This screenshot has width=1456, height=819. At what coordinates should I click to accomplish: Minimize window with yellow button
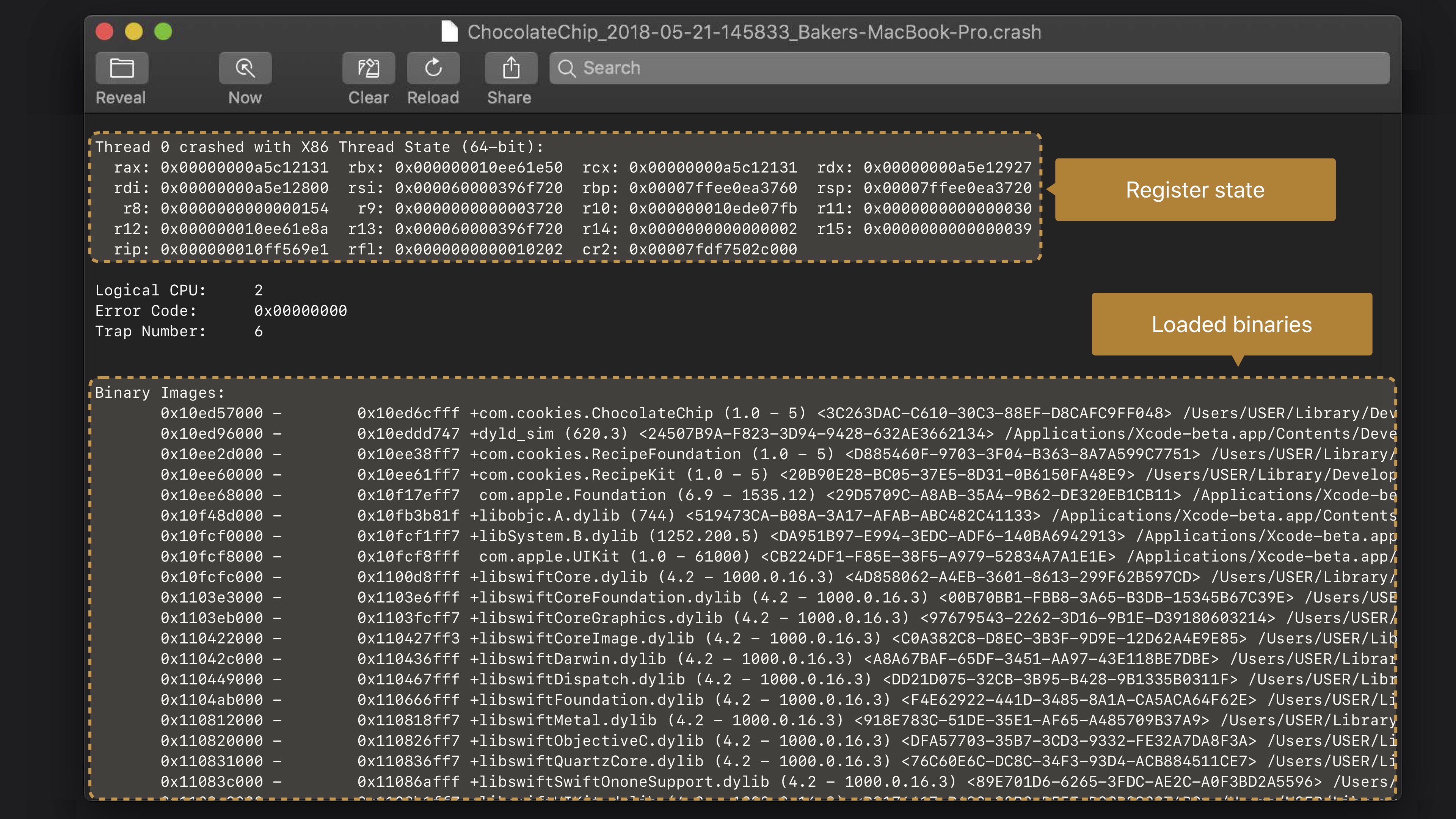click(x=134, y=31)
